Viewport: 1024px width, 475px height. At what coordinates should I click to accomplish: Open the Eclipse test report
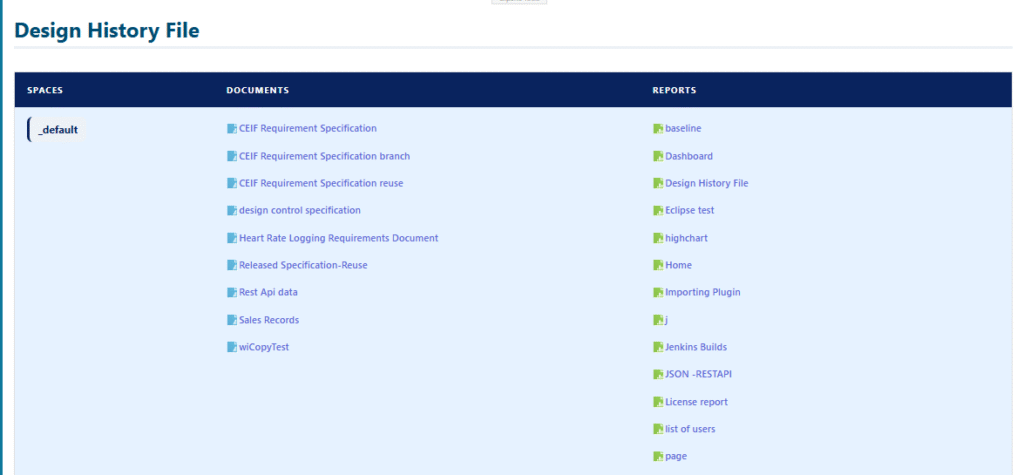pyautogui.click(x=689, y=211)
